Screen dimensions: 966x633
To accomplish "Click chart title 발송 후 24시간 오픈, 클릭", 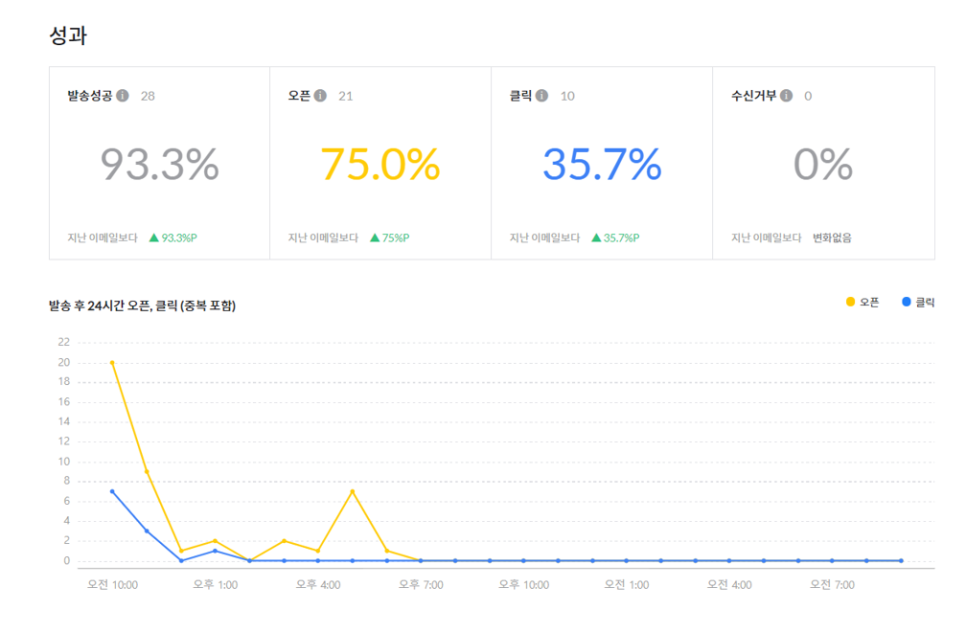I will click(x=142, y=306).
